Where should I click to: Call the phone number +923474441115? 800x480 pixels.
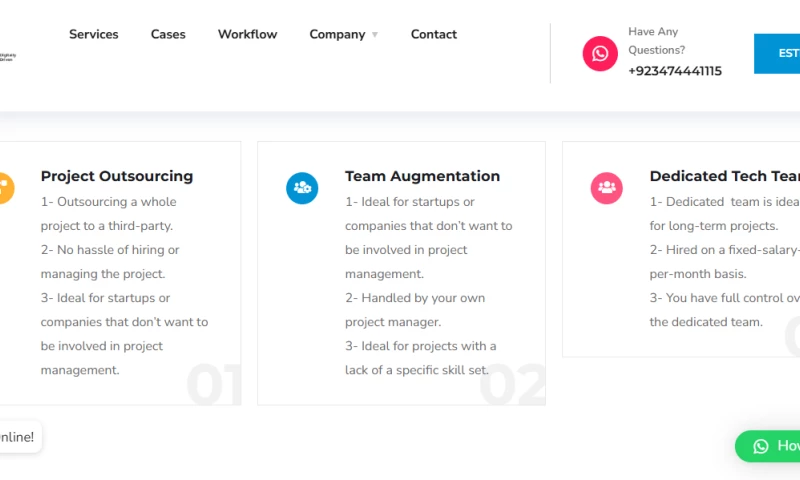coord(674,71)
